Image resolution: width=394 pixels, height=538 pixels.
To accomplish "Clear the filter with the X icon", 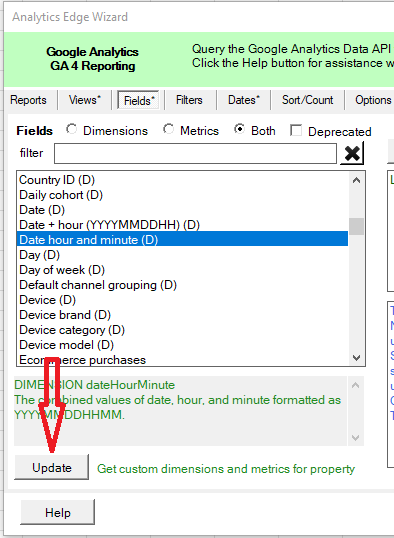I will (352, 153).
